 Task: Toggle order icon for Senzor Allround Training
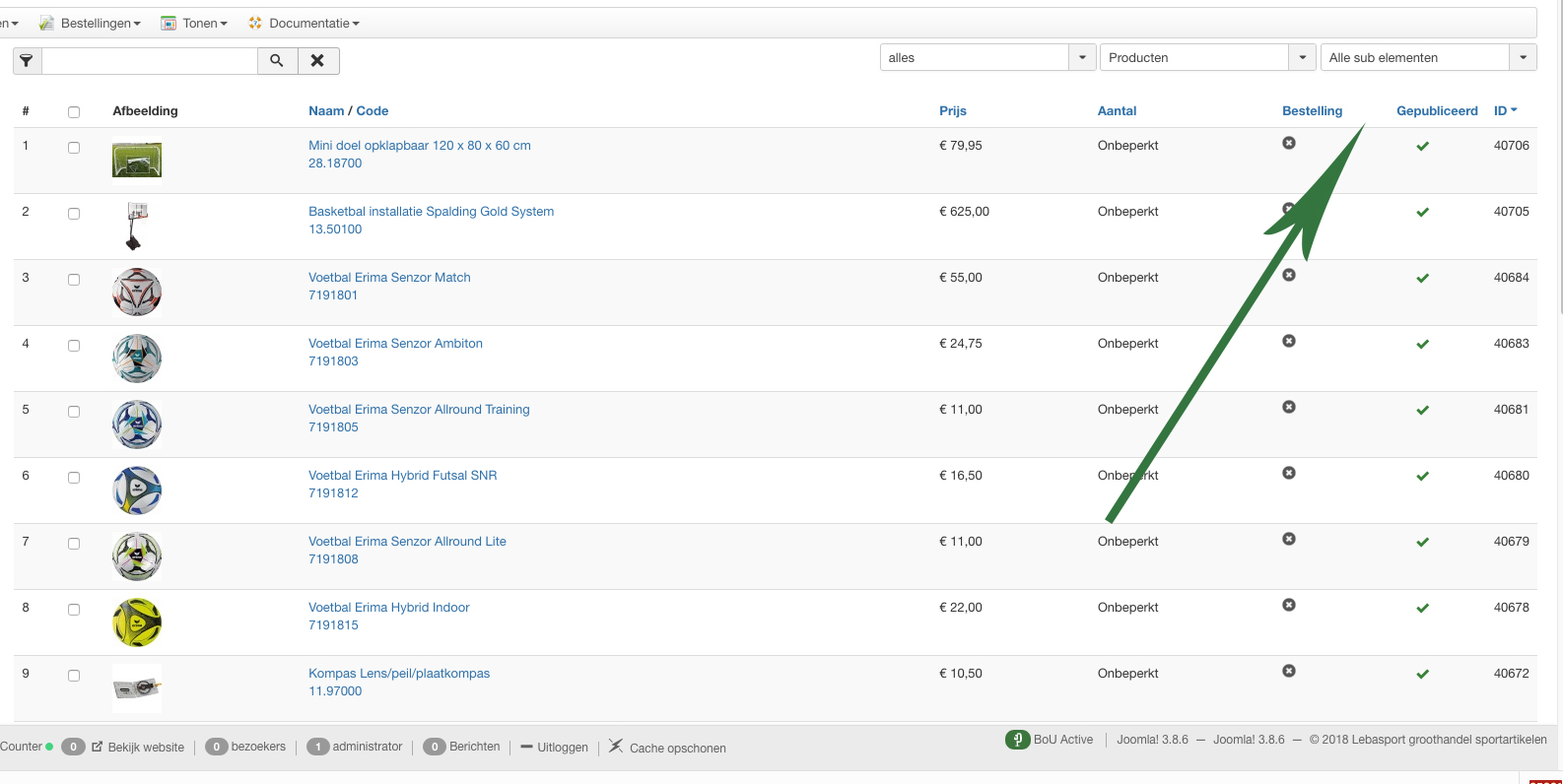pos(1289,407)
